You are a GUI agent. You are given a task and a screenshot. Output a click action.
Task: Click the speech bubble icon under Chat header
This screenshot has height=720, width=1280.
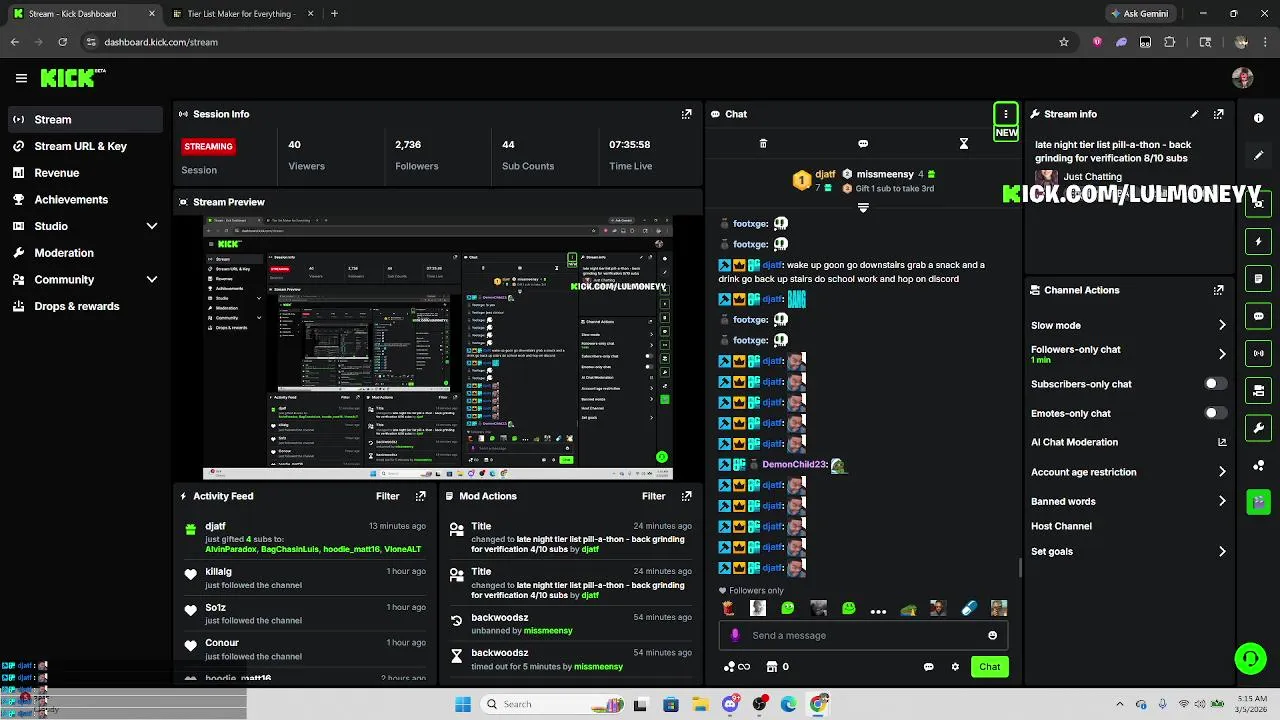click(863, 144)
